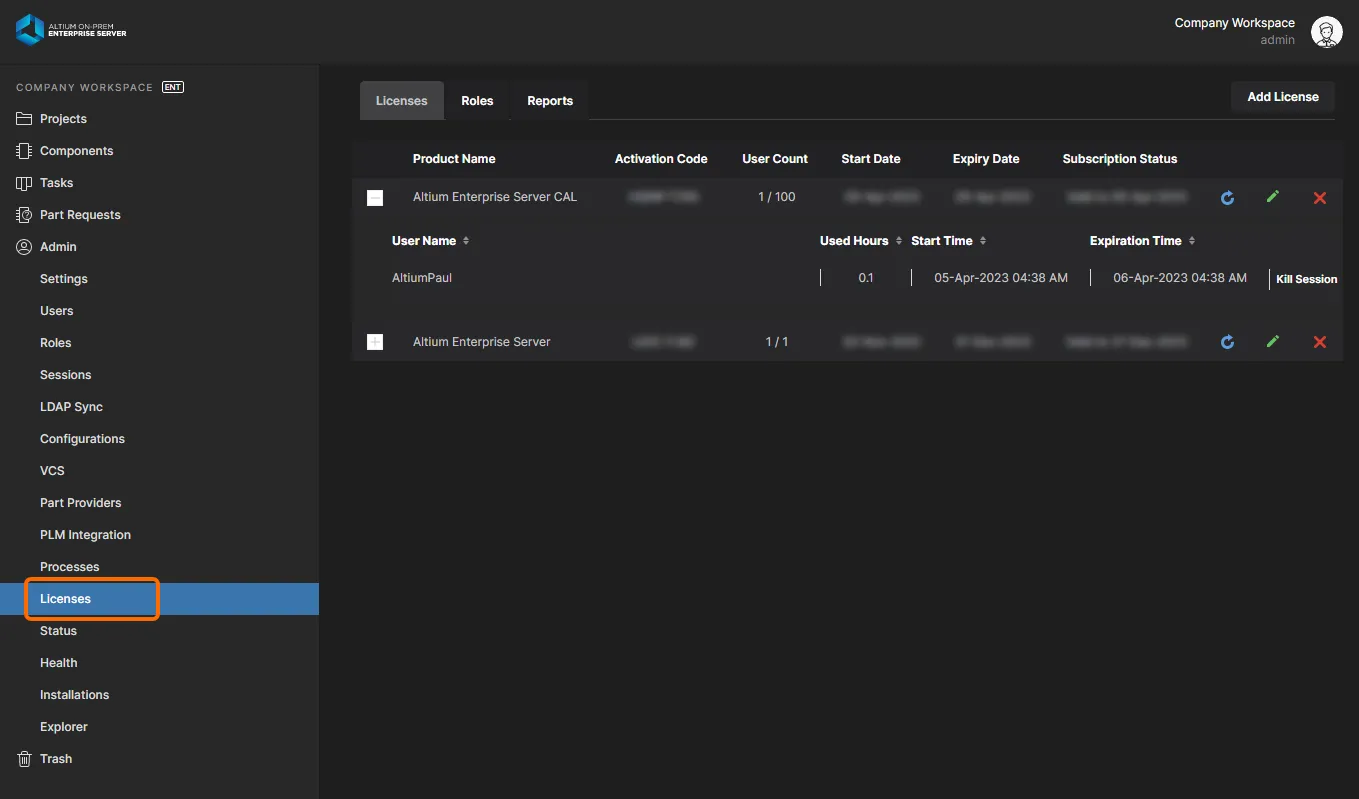The height and width of the screenshot is (799, 1359).
Task: Kill Session for AltiumPaul
Action: [x=1306, y=279]
